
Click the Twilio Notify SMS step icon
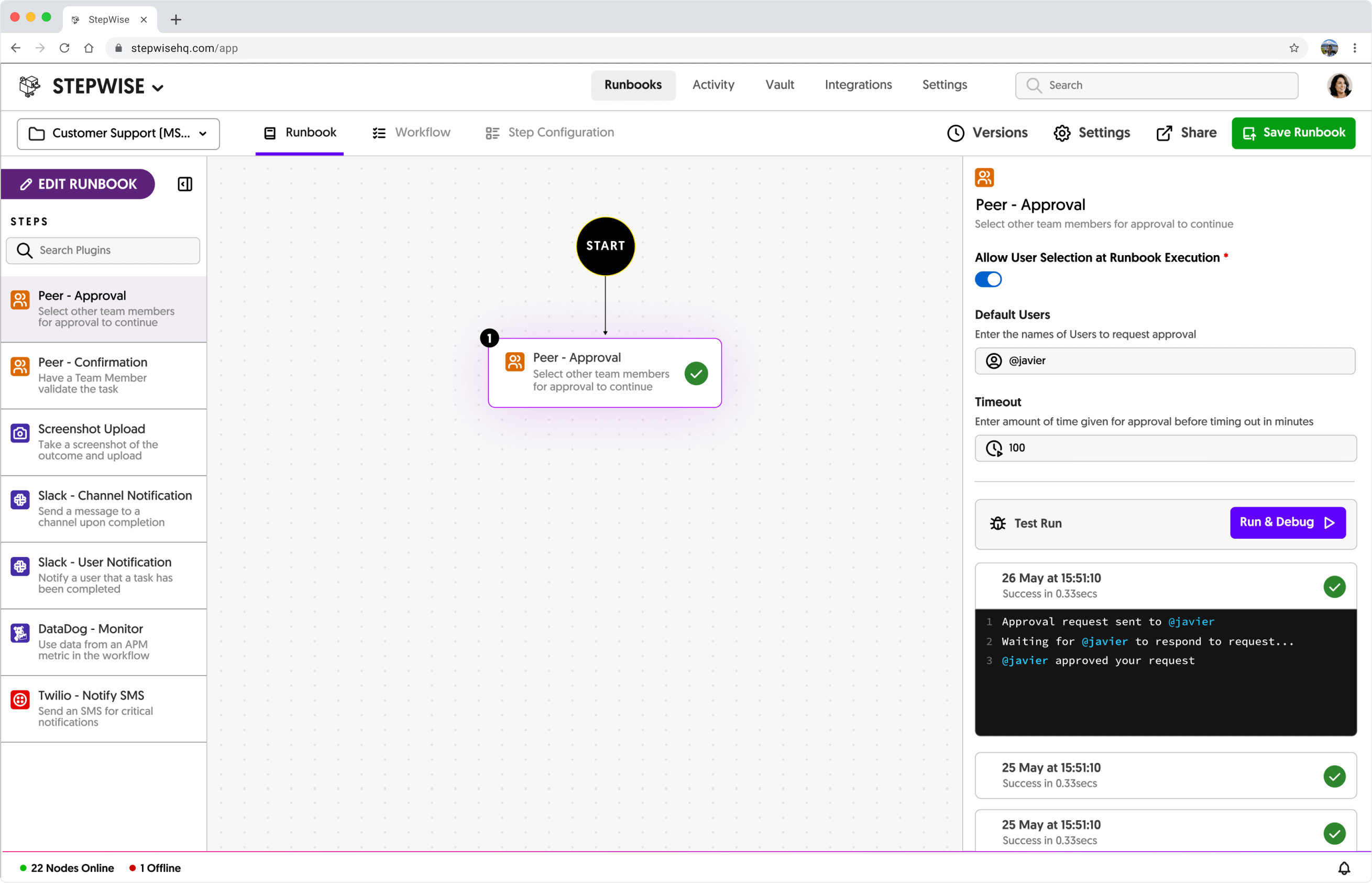point(20,700)
